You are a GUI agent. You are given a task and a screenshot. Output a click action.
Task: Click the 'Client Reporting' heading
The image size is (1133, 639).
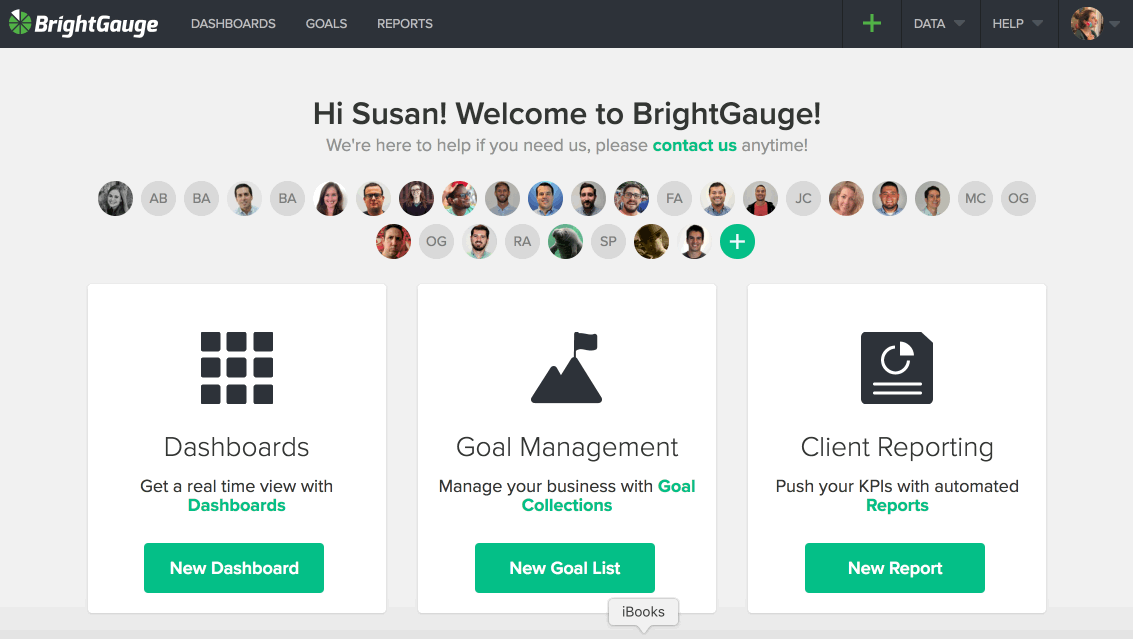tap(897, 447)
